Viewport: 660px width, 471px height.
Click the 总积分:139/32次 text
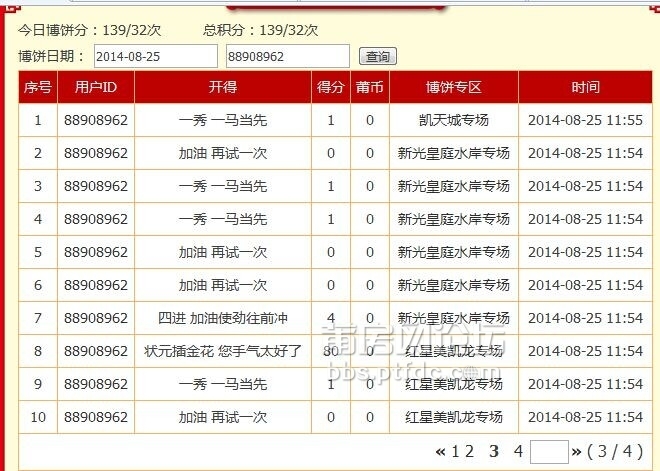click(x=260, y=30)
